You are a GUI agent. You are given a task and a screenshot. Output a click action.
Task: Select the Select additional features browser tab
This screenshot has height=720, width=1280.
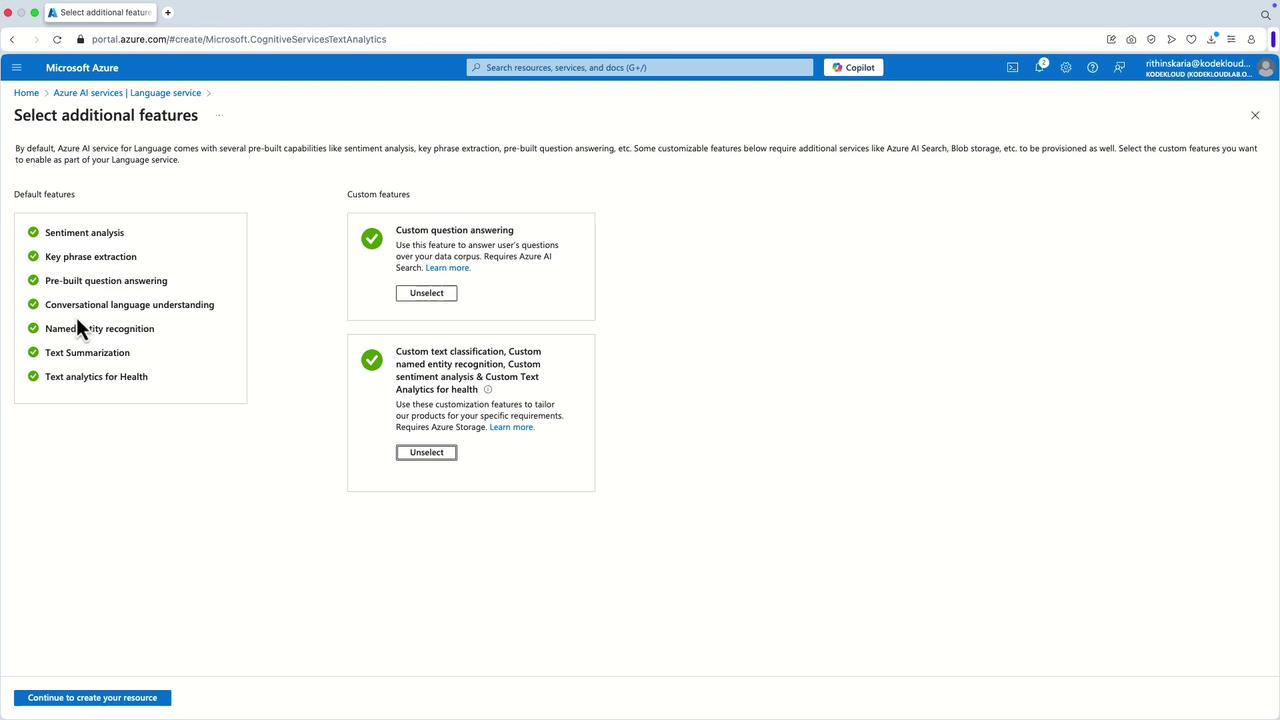(100, 13)
